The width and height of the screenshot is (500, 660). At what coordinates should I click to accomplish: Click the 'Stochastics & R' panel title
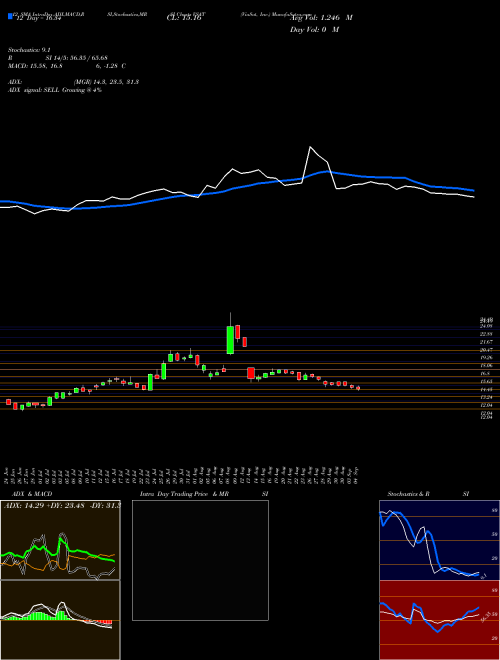[x=408, y=494]
